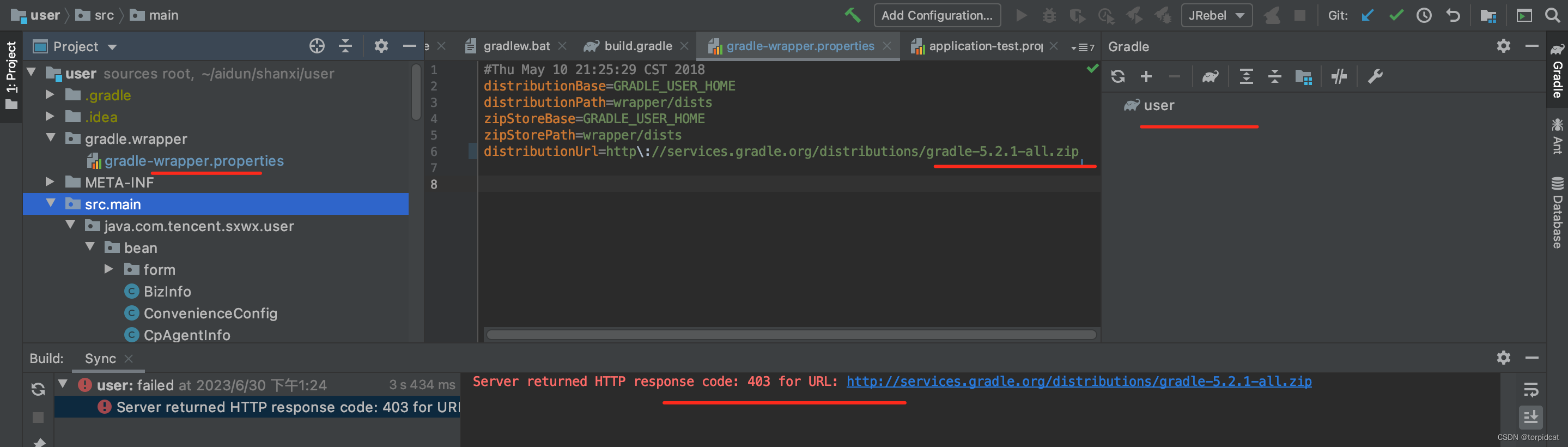Close the build.gradle tab
The width and height of the screenshot is (1568, 447).
click(684, 46)
